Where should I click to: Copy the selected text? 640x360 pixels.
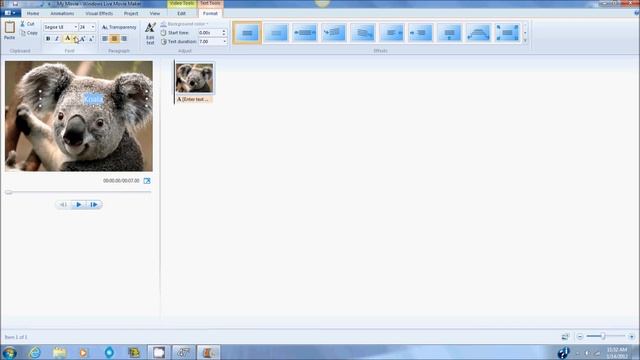29,33
